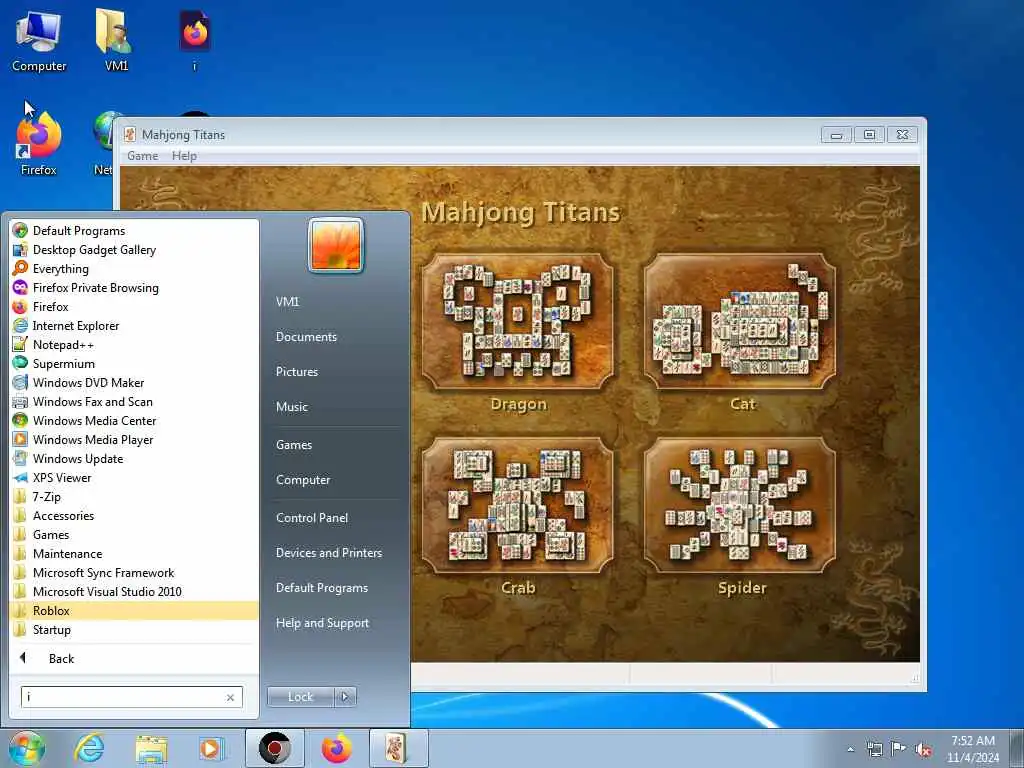
Task: Click the Lock button
Action: point(300,697)
